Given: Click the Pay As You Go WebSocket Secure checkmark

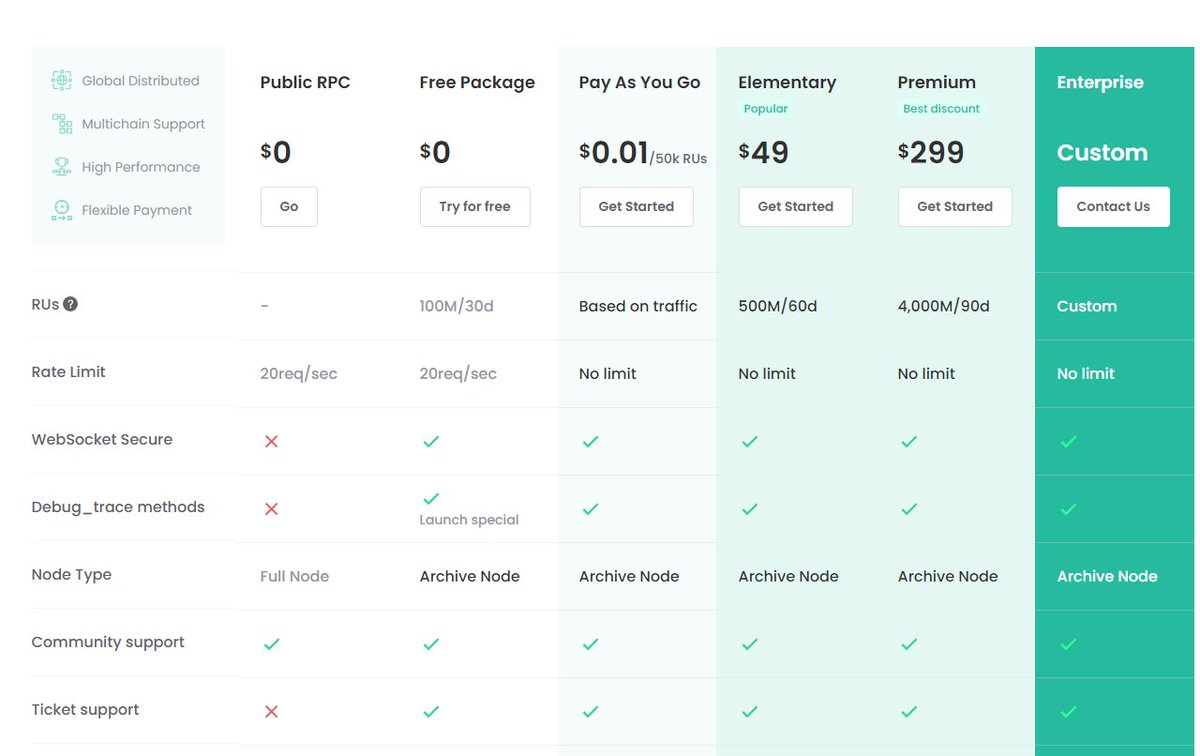Looking at the screenshot, I should tap(590, 439).
